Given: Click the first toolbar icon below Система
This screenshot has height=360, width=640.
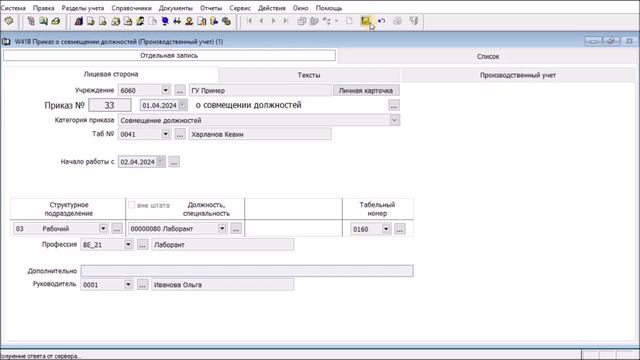Looking at the screenshot, I should 9,21.
